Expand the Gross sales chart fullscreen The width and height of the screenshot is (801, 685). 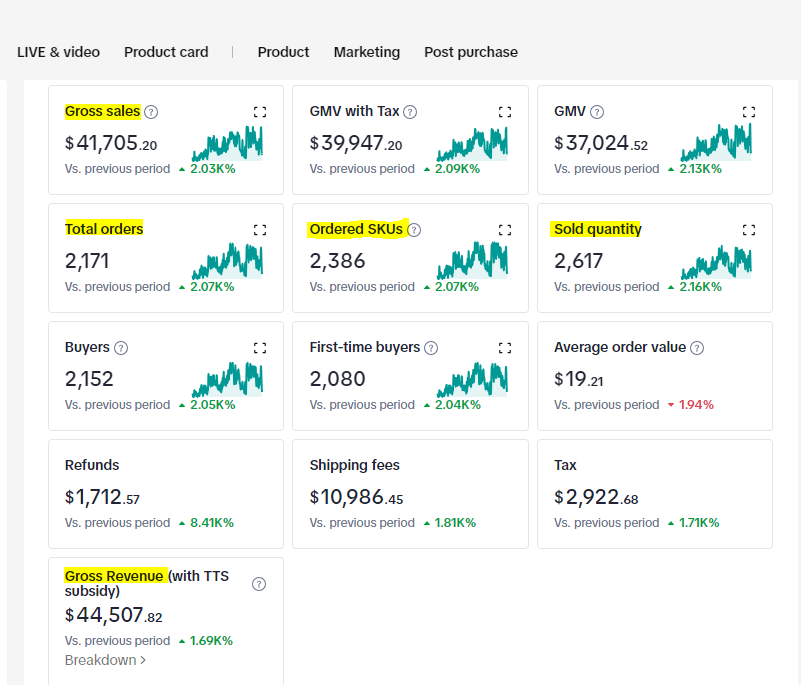(260, 112)
